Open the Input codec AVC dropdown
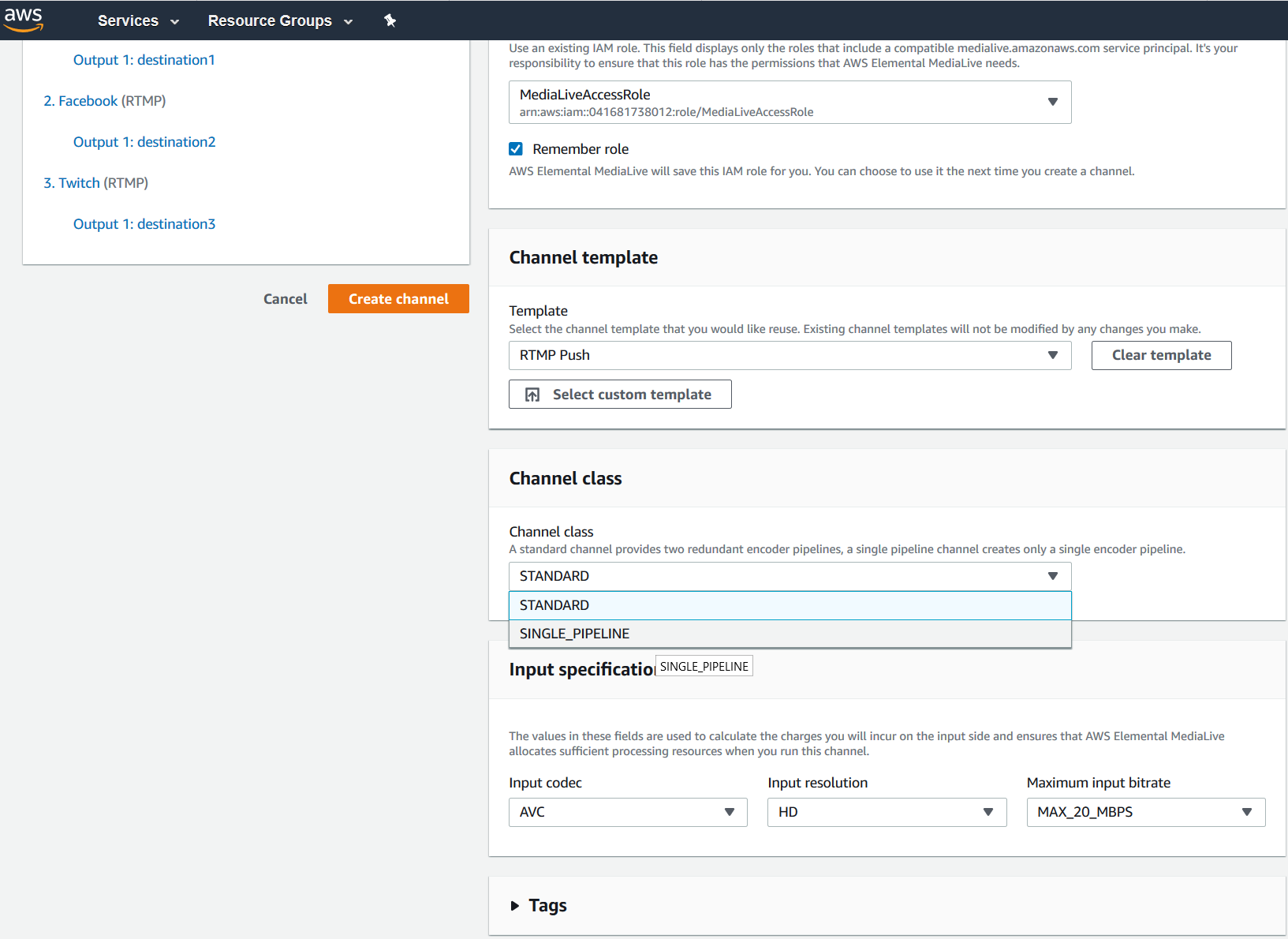 [628, 812]
